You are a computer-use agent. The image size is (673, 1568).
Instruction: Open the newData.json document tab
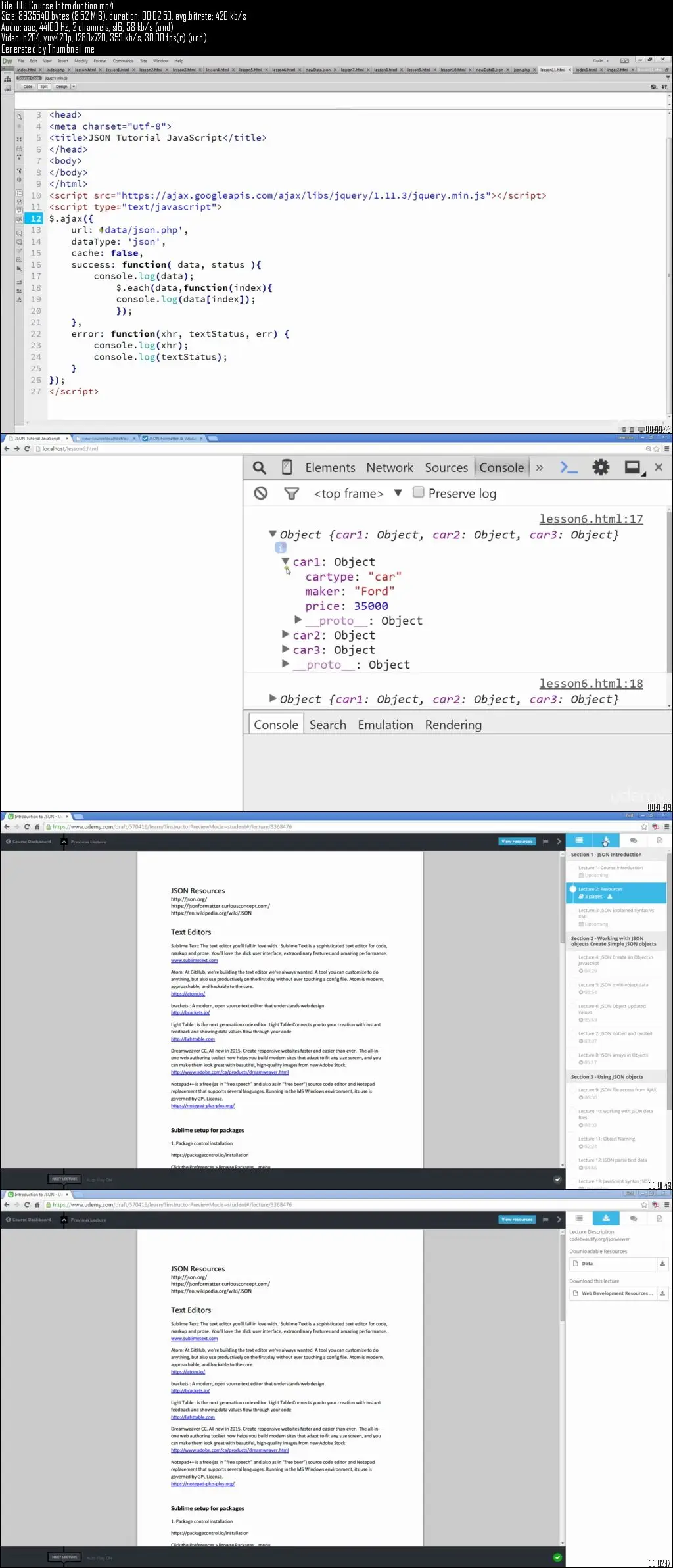318,70
